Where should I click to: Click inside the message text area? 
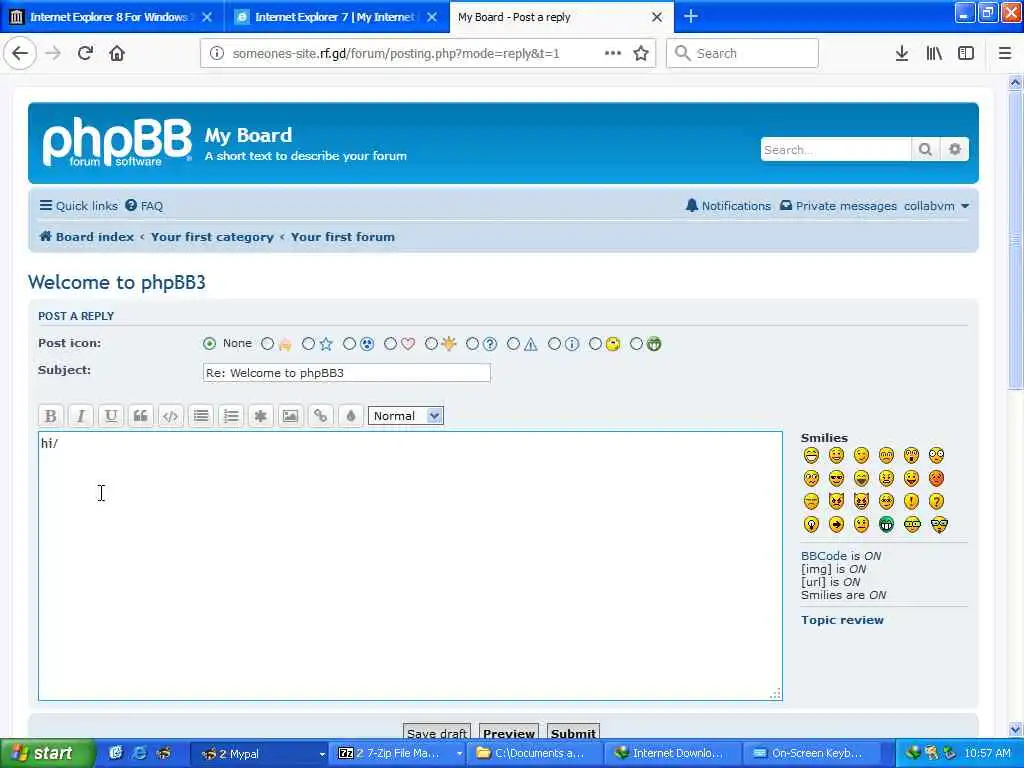point(410,566)
